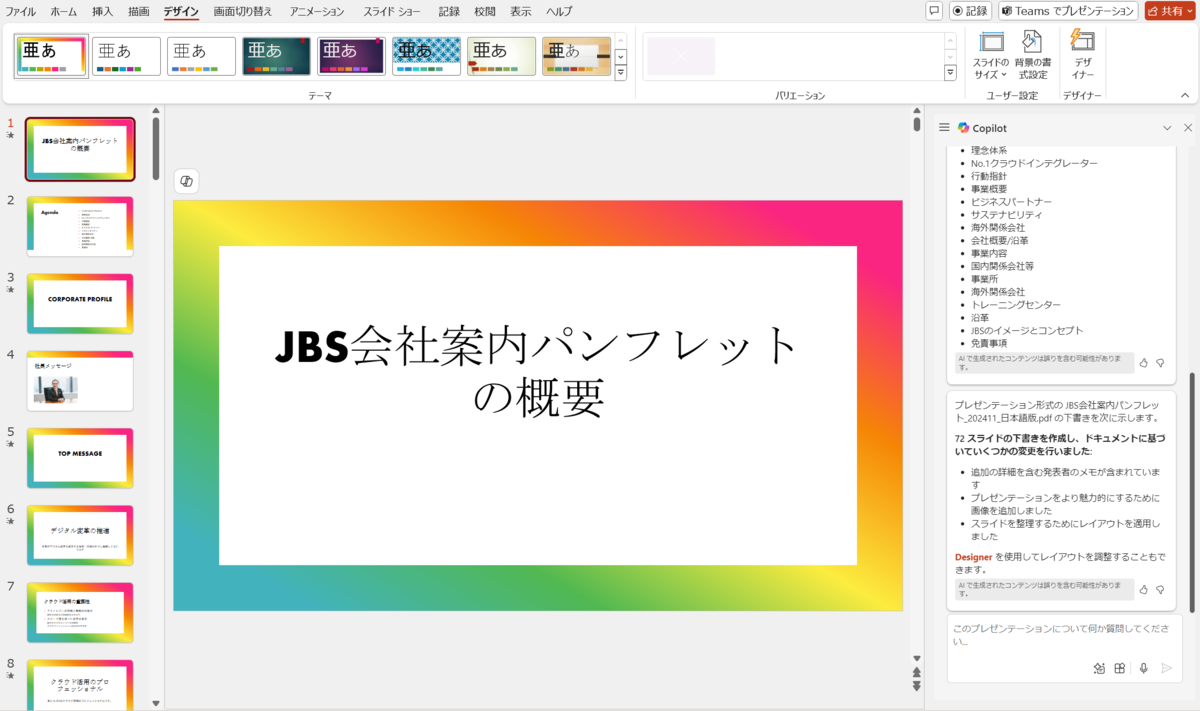Select slide 4 社長メッセージ thumbnail
1200x711 pixels.
80,380
